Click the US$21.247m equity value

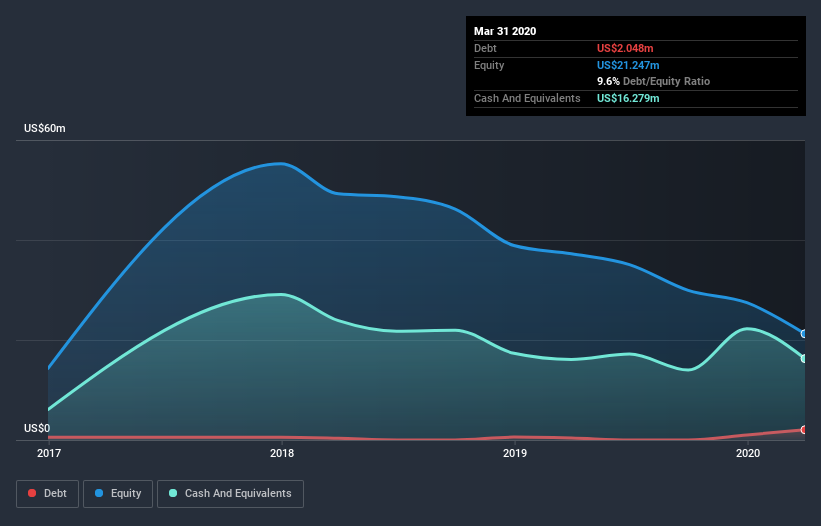coord(628,65)
